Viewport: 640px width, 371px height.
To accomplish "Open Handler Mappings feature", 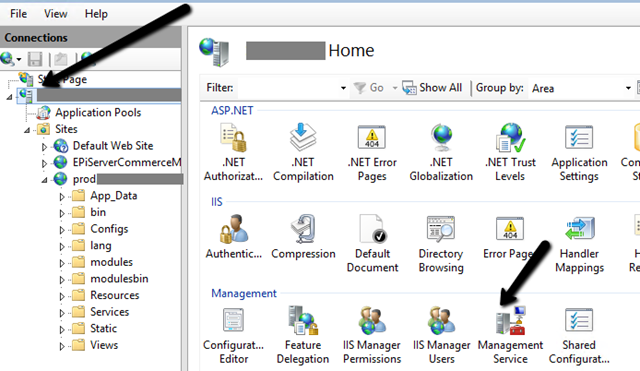I will [579, 244].
